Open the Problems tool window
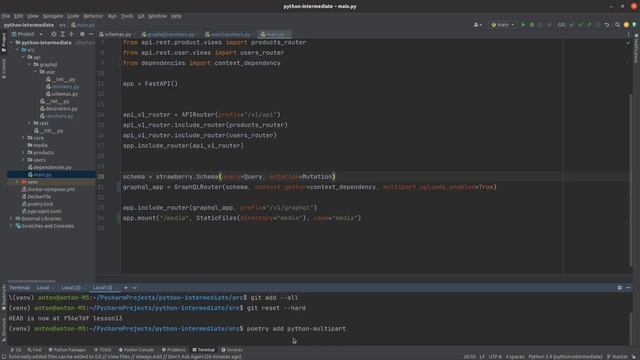The width and height of the screenshot is (640, 360). coord(173,350)
